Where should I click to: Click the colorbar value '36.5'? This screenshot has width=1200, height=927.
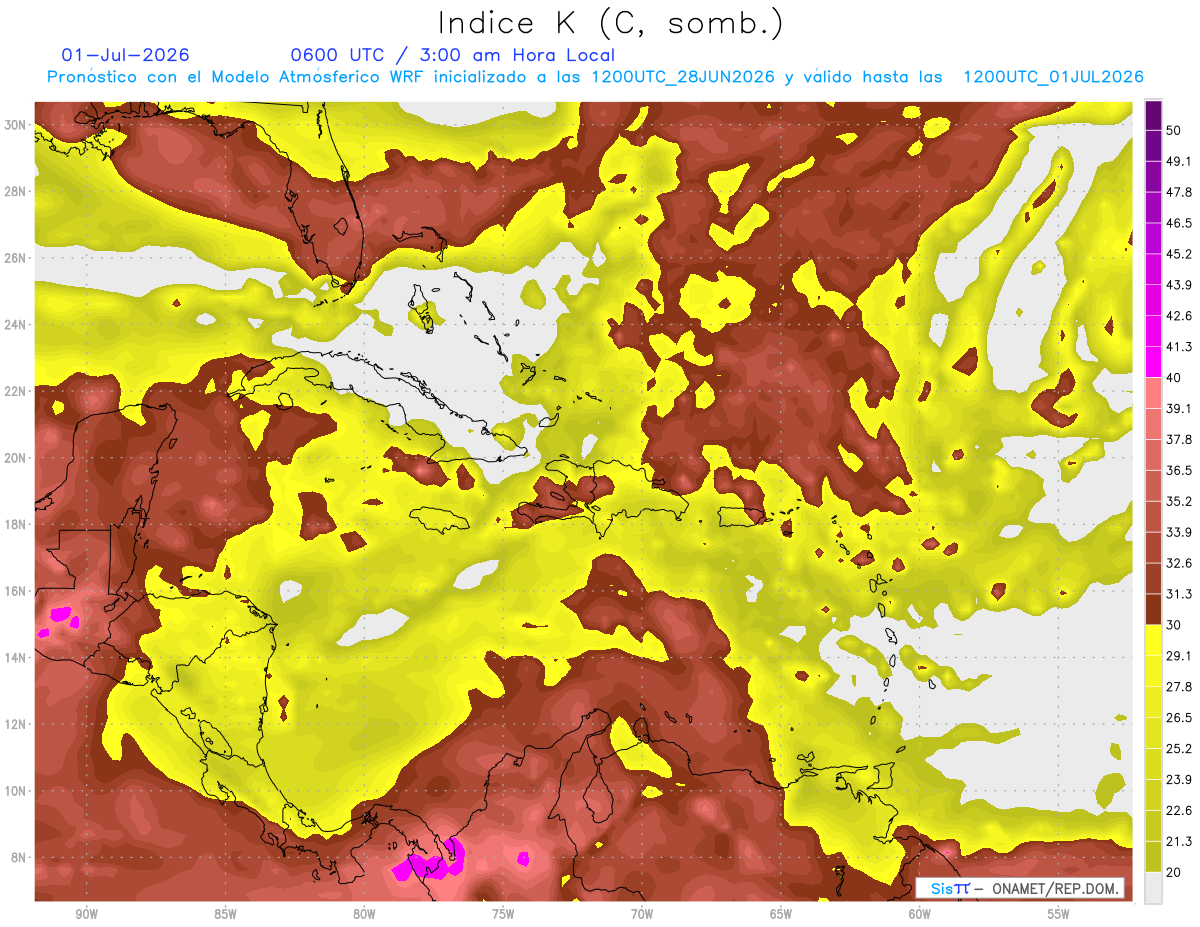coord(1179,470)
